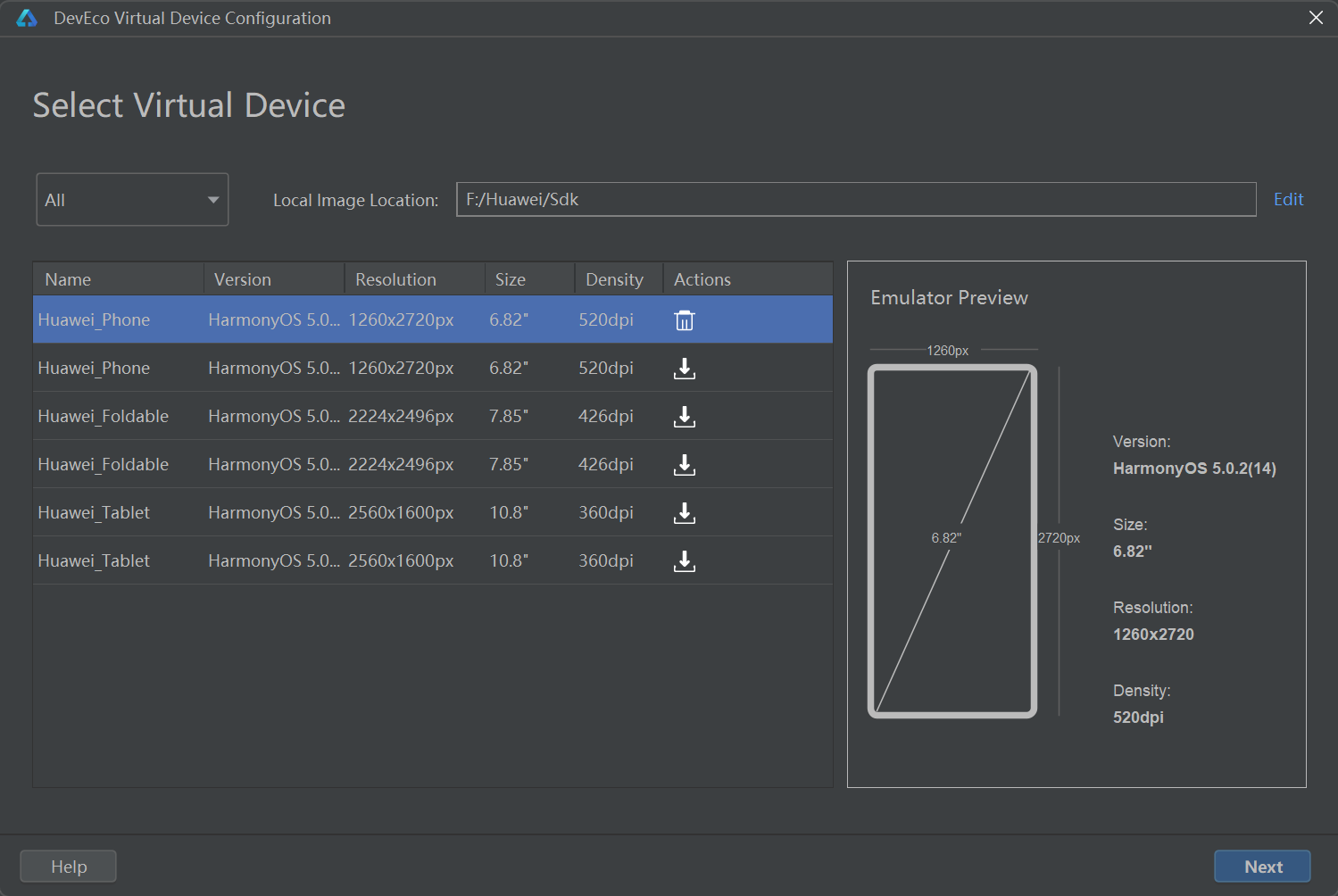1338x896 pixels.
Task: Download the second Huawei_Foldable image
Action: (685, 465)
